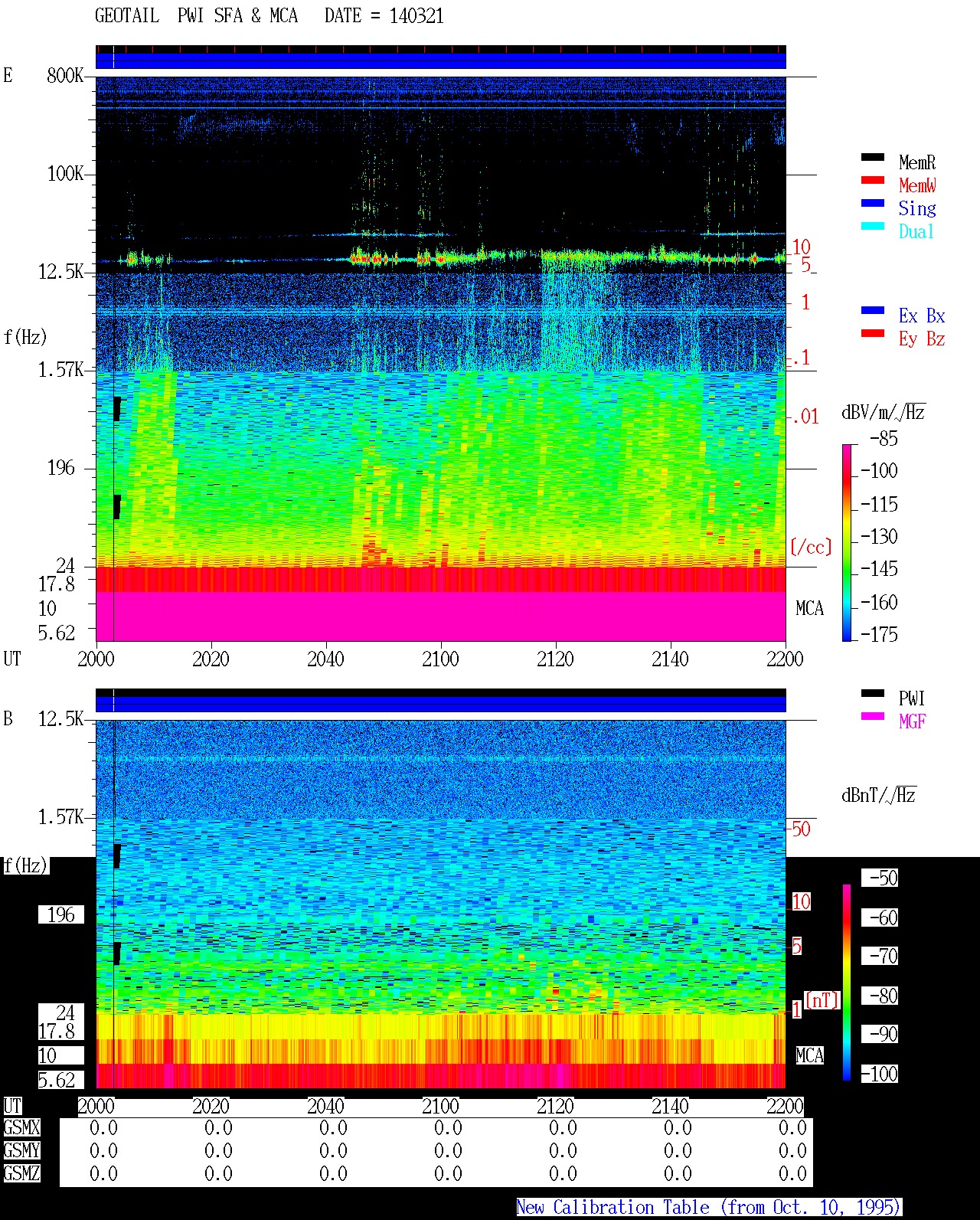Click the 17.8 label on the B panel

(x=57, y=1031)
